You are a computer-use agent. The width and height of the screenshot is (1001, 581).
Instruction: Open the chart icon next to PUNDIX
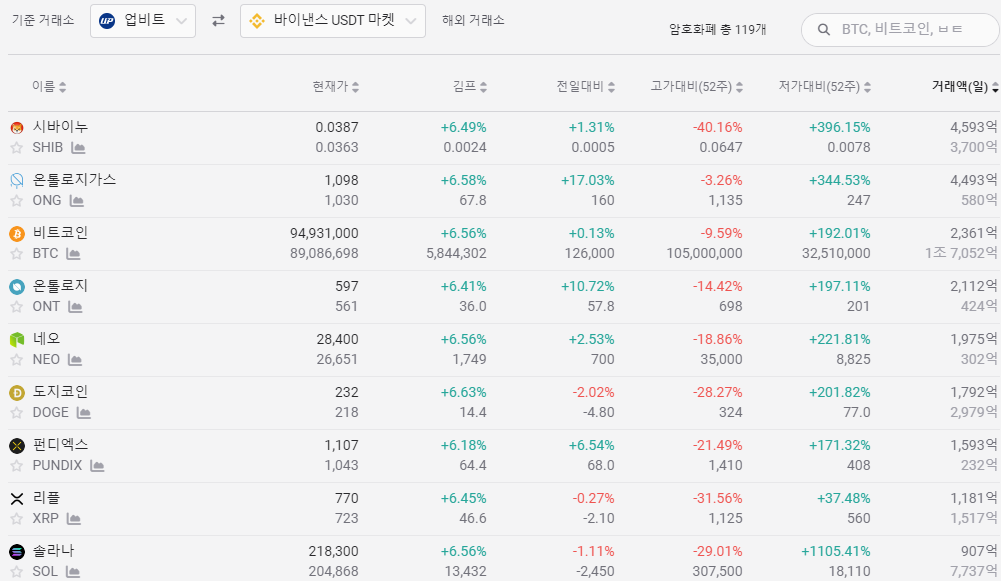click(97, 466)
